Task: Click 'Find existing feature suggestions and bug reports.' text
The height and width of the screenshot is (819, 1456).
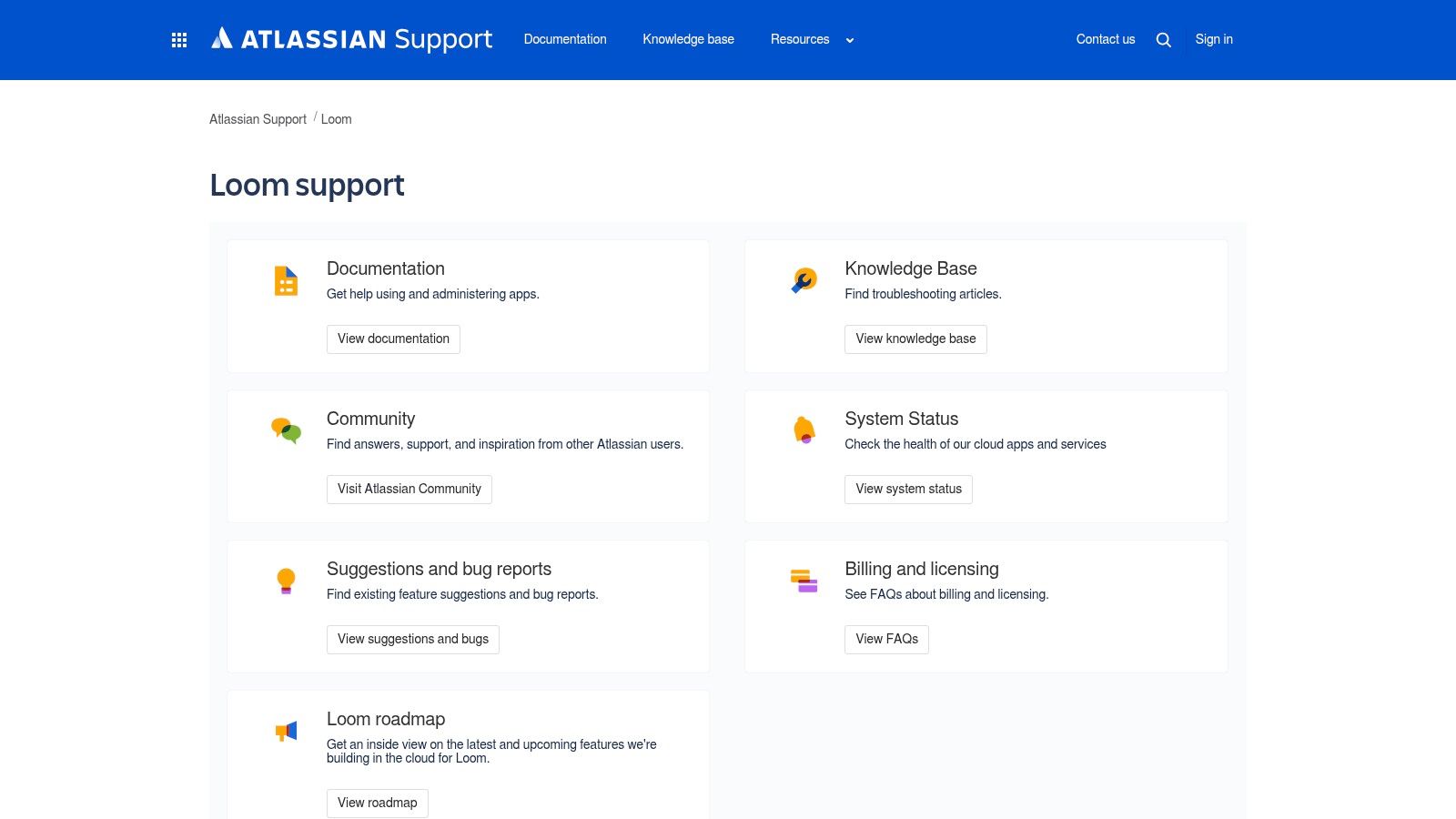Action: coord(462,594)
